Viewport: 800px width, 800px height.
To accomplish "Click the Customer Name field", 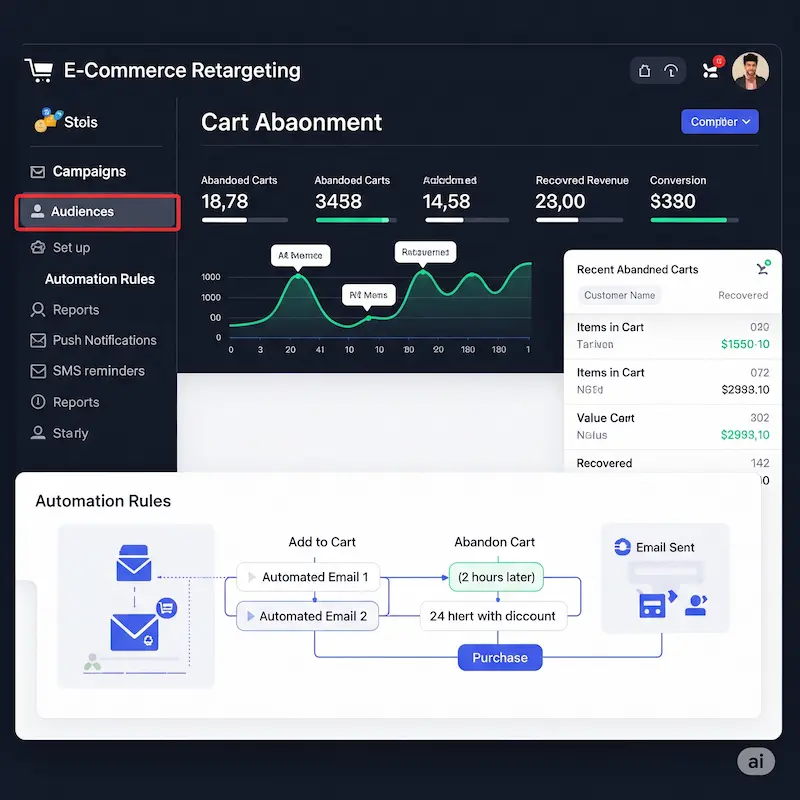I will (619, 295).
